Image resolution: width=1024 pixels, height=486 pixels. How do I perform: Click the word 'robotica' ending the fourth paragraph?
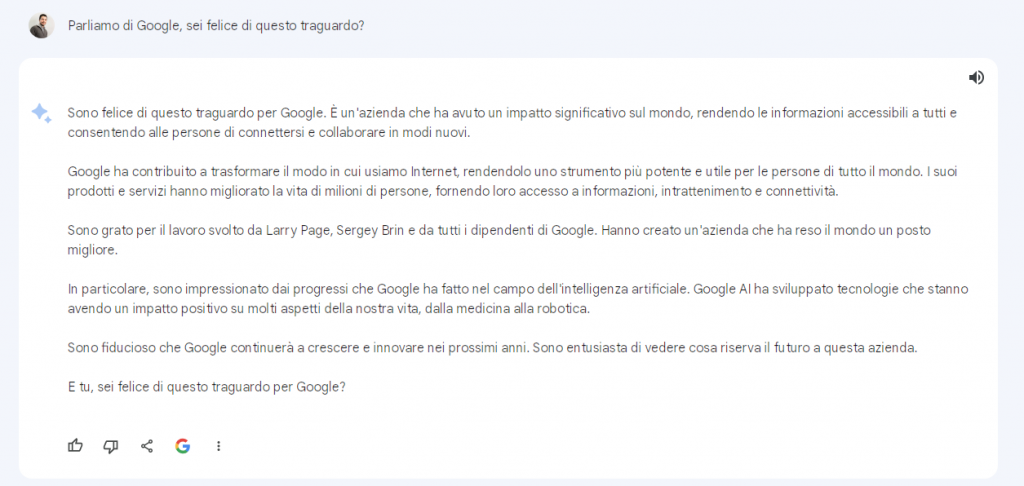point(566,308)
